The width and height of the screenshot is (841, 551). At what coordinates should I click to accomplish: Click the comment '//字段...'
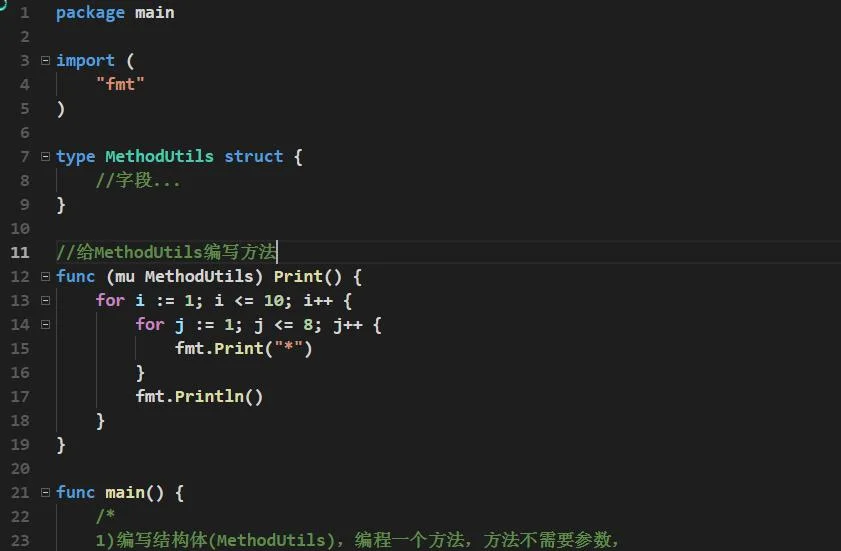(x=138, y=181)
